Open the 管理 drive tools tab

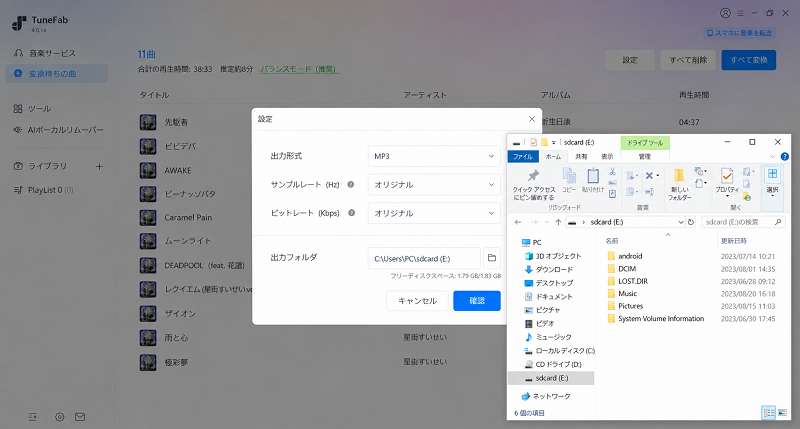coord(645,157)
